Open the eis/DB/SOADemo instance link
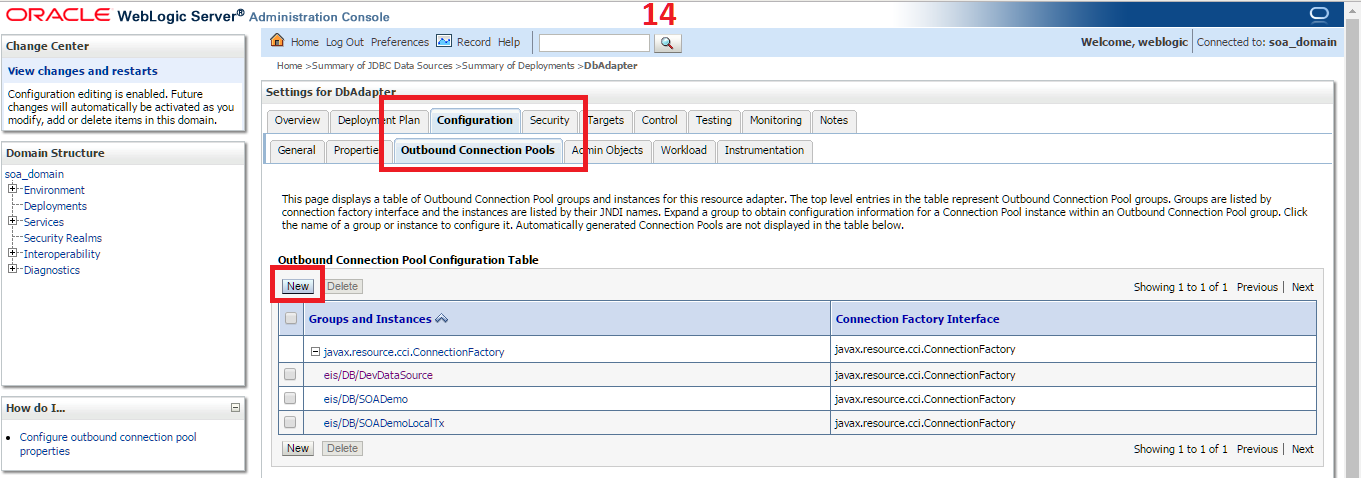Image resolution: width=1366 pixels, height=478 pixels. pos(366,399)
